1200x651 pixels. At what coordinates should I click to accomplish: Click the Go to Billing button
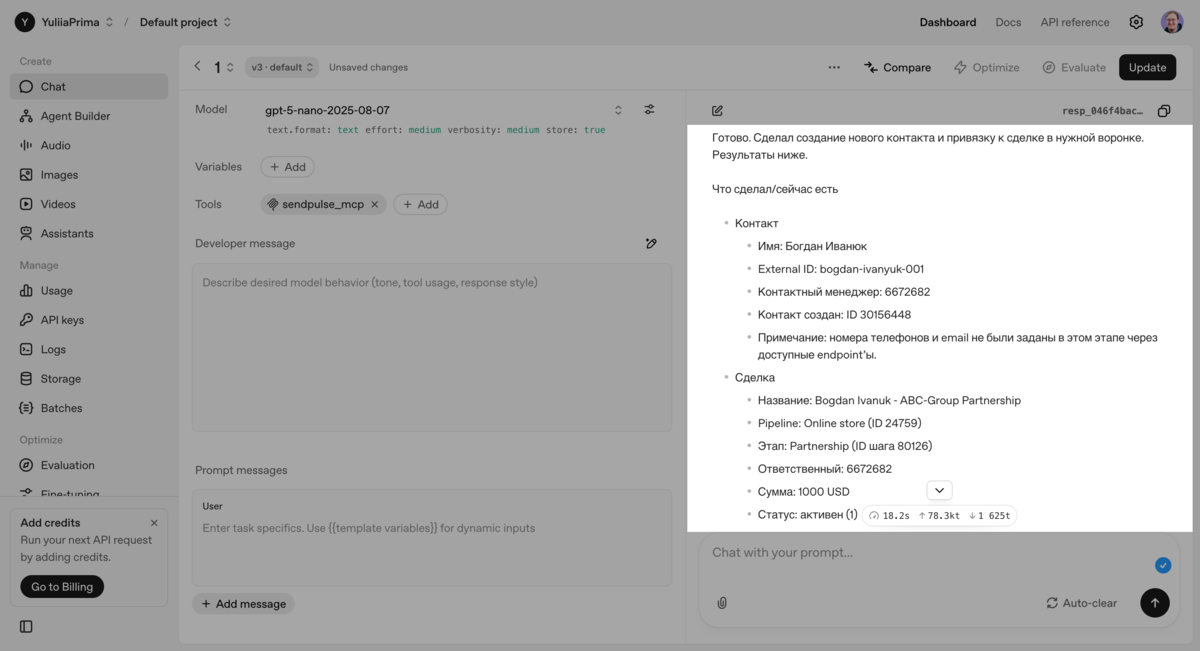point(62,587)
